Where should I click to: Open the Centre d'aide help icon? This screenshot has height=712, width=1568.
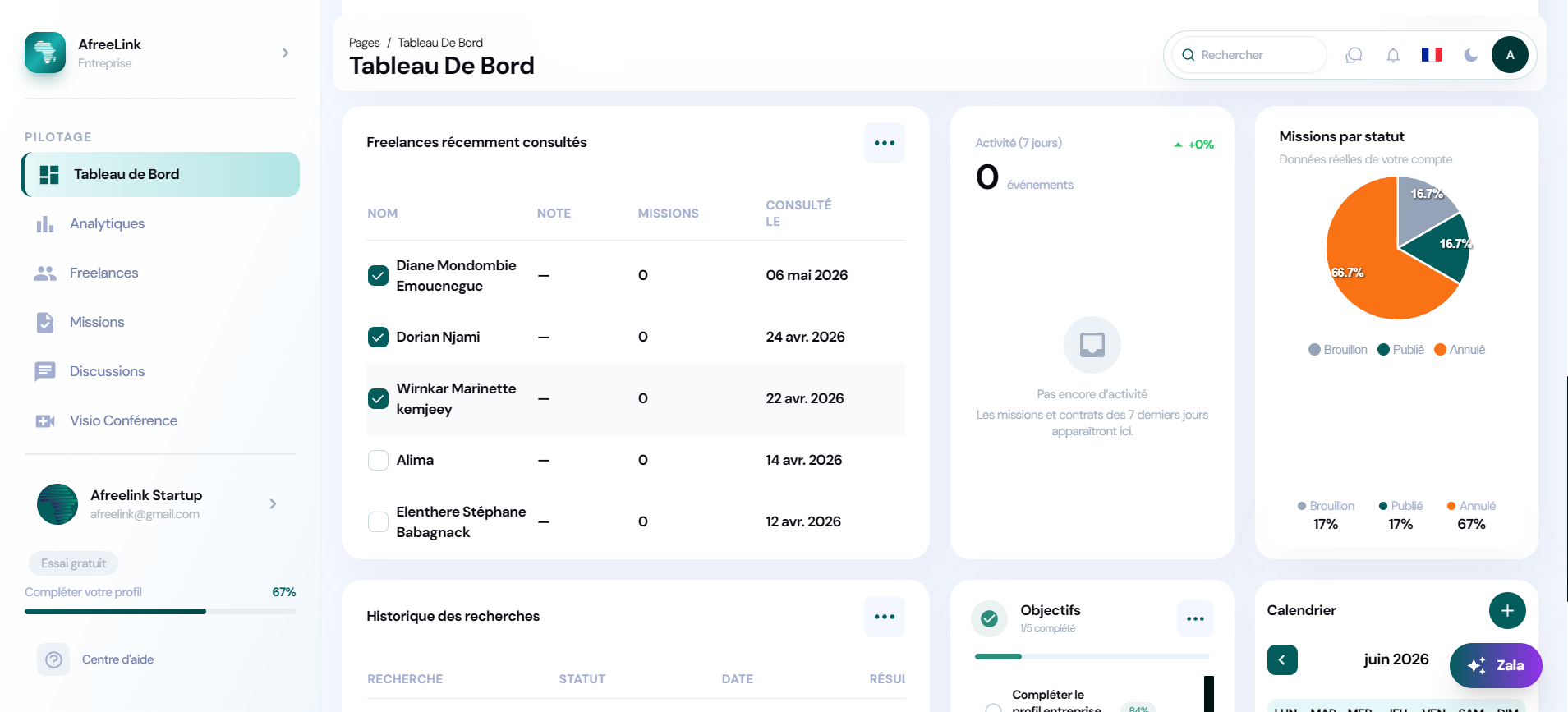pos(53,659)
